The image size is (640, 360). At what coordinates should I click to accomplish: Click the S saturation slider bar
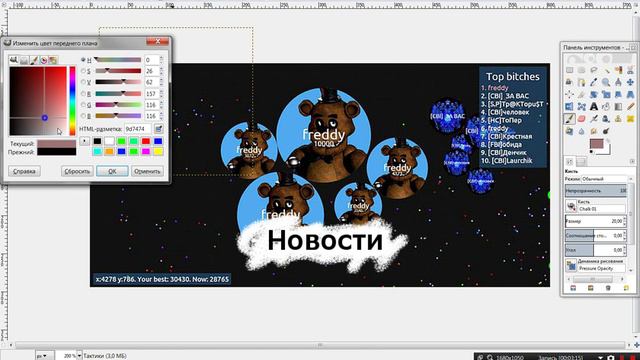tap(118, 71)
